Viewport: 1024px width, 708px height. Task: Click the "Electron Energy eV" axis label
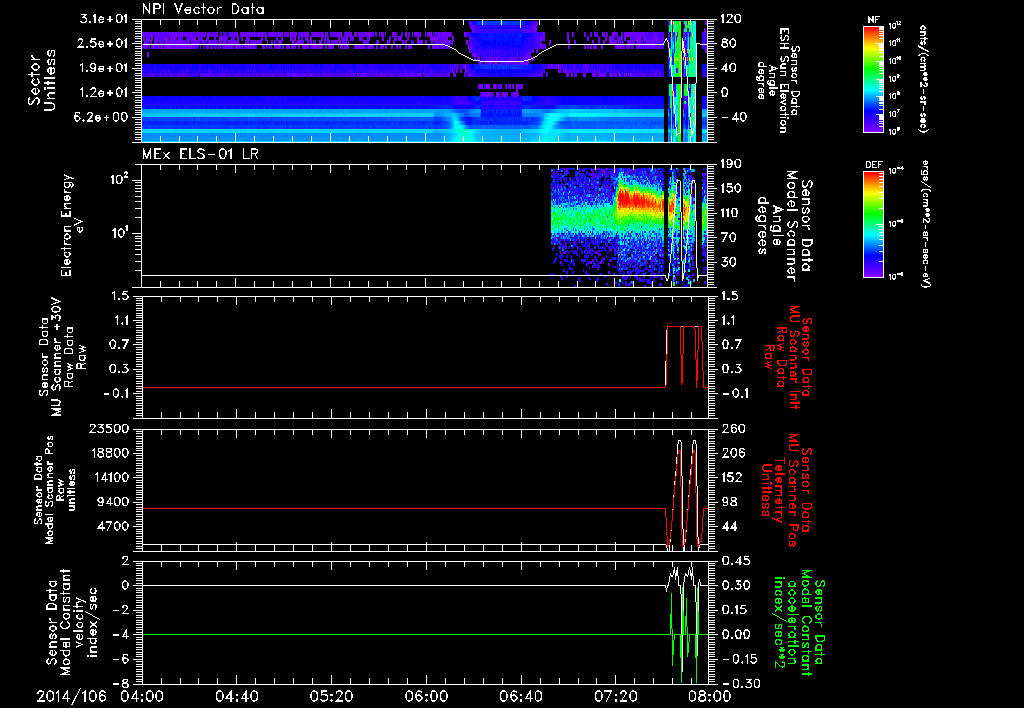(x=72, y=225)
